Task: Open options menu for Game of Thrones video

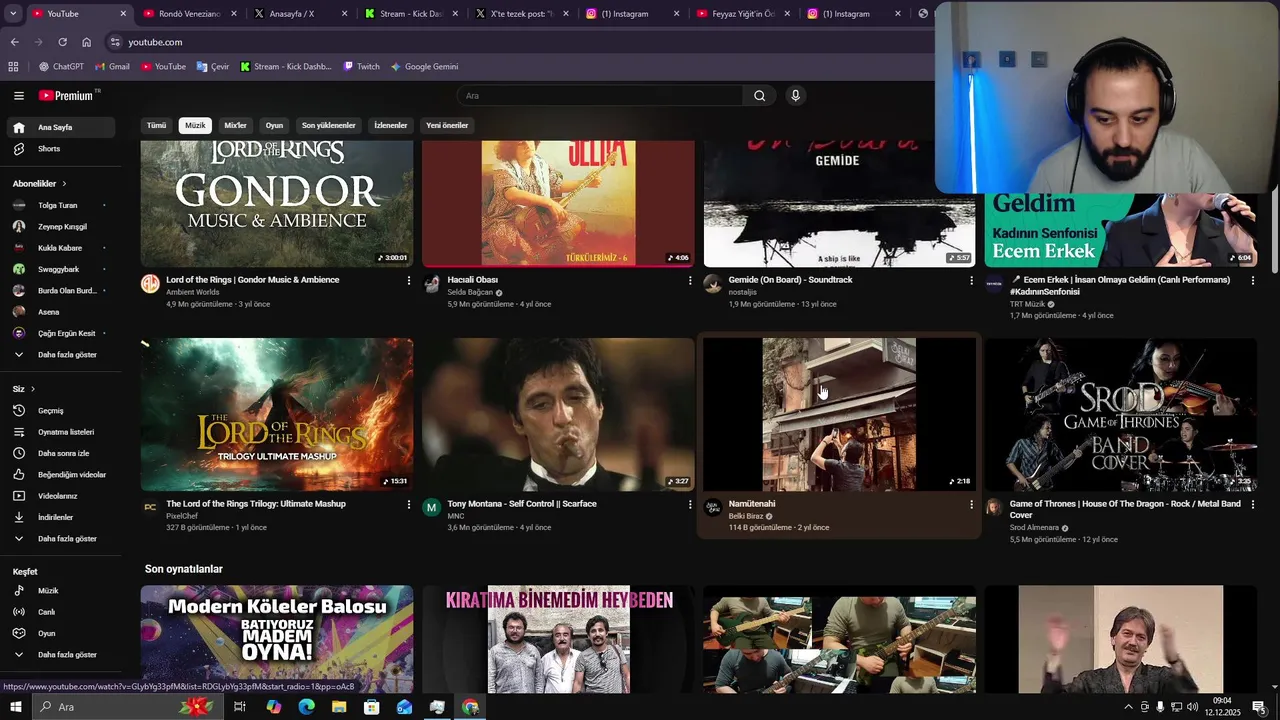Action: 1252,505
